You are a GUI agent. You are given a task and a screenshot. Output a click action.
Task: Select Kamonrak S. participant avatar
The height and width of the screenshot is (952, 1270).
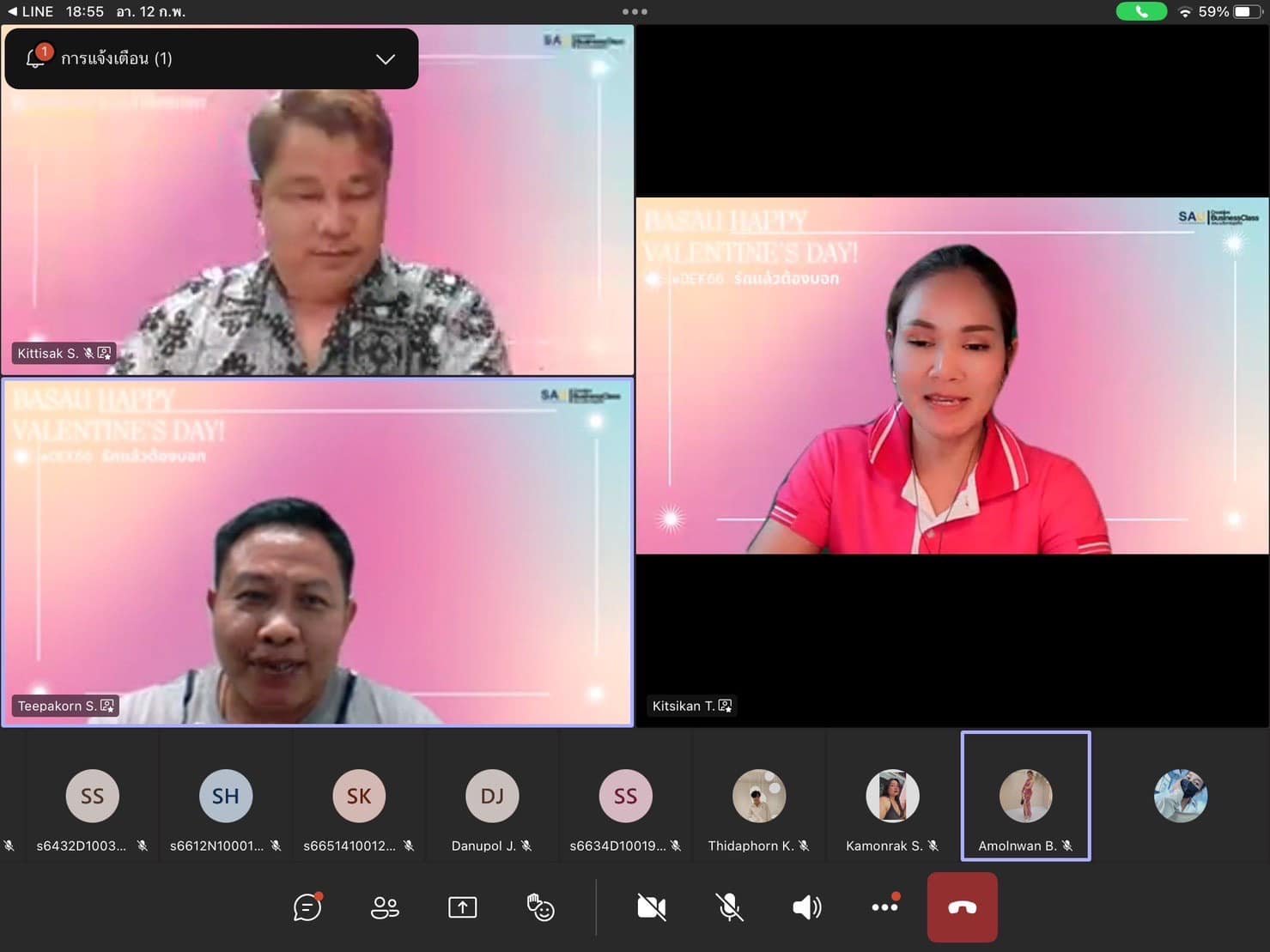892,796
